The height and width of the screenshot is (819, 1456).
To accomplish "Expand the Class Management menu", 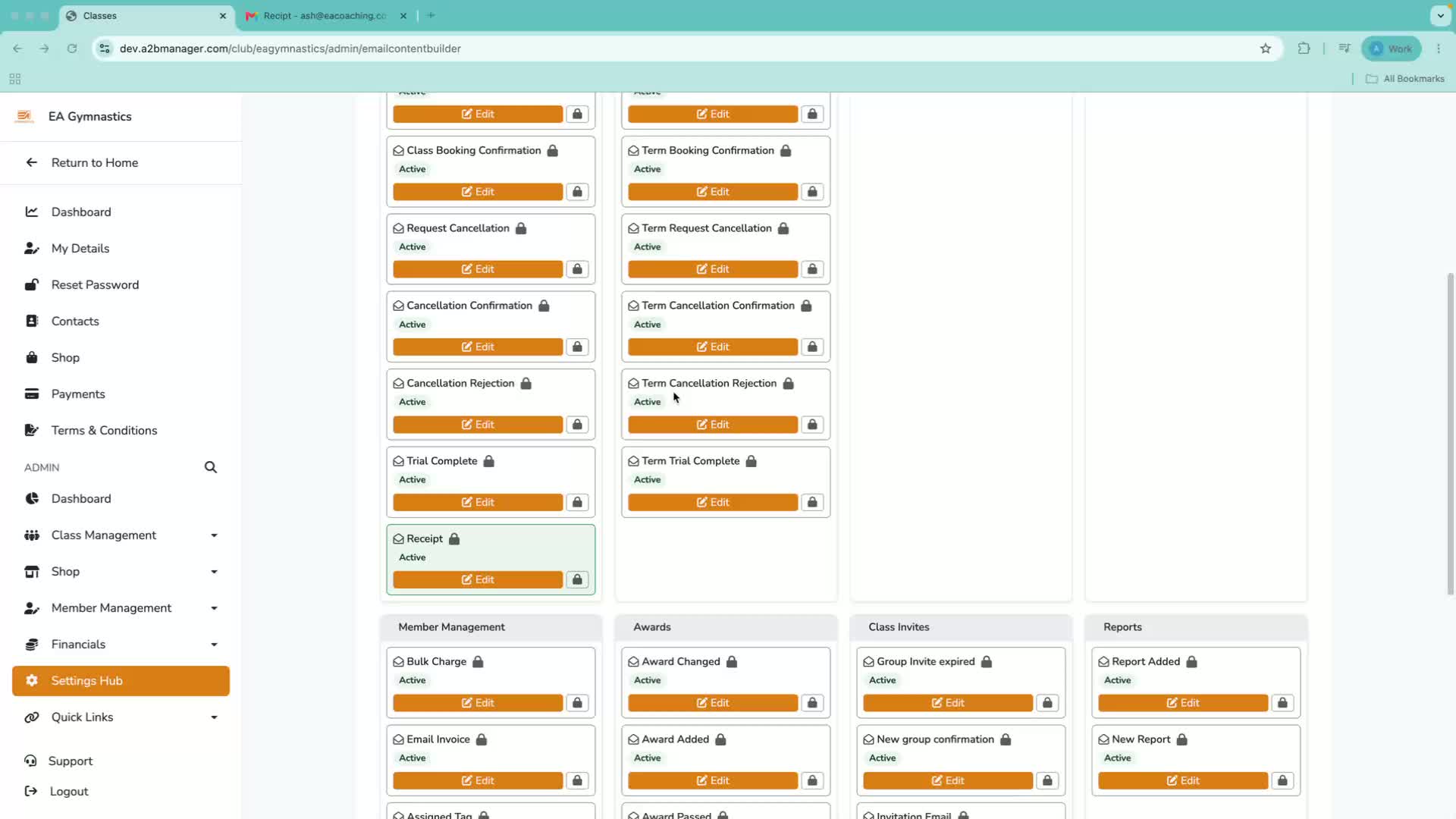I will [x=214, y=535].
